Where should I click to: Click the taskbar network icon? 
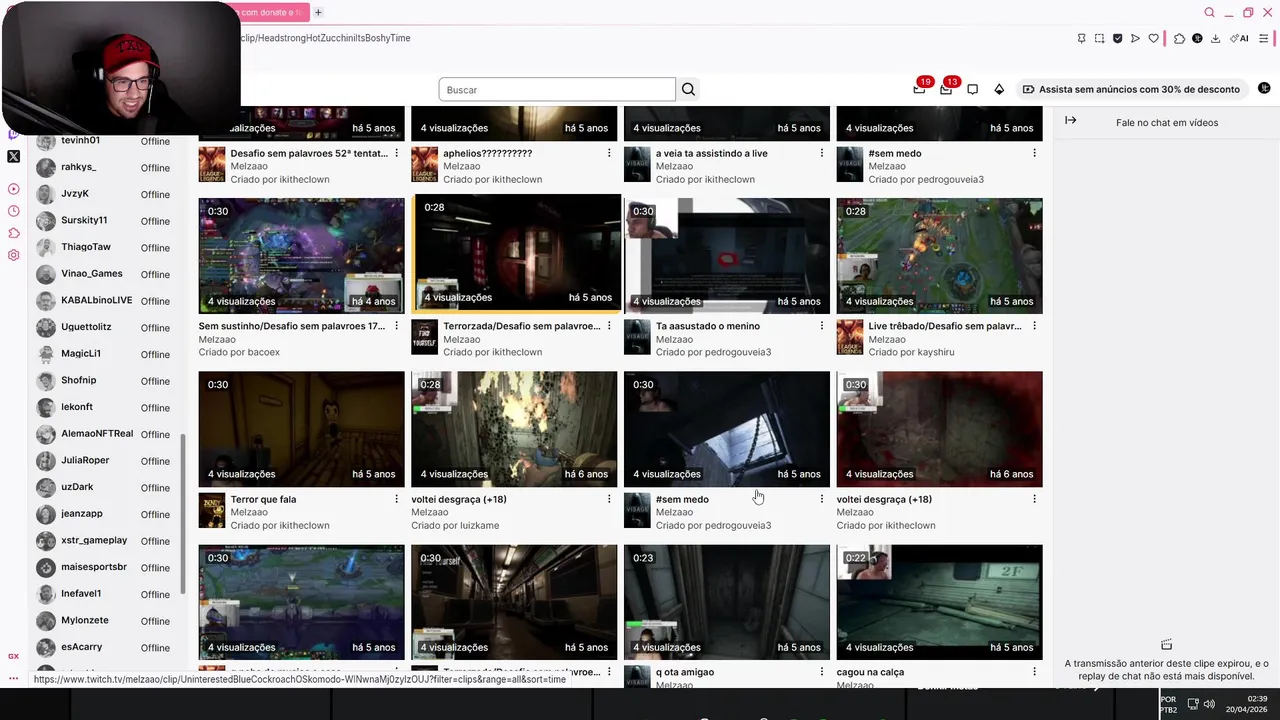tap(1195, 704)
